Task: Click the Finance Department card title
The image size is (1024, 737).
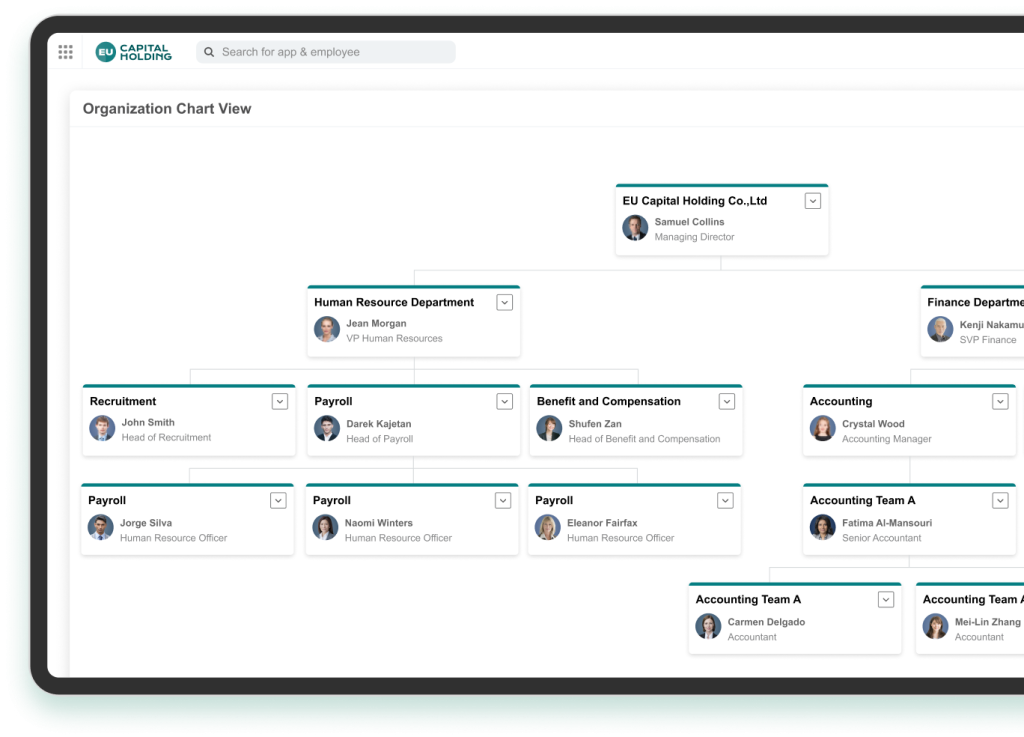Action: coord(975,302)
